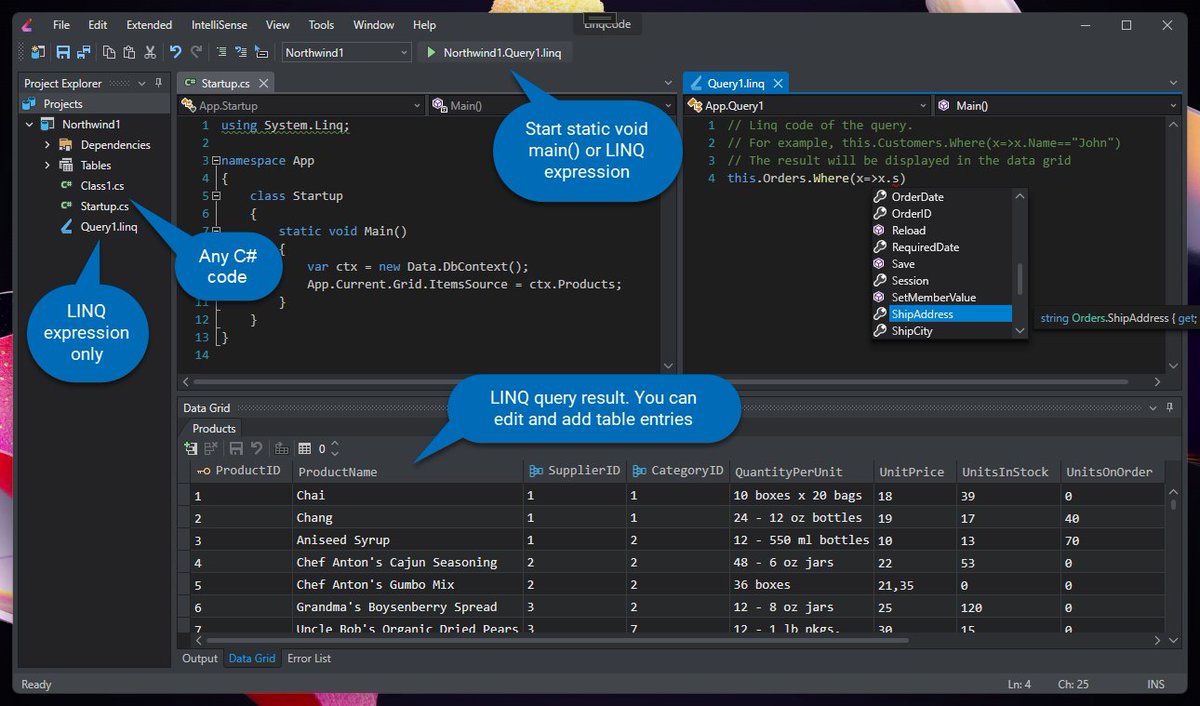Click the decrease indent toolbar icon
Image resolution: width=1200 pixels, height=706 pixels.
point(240,52)
